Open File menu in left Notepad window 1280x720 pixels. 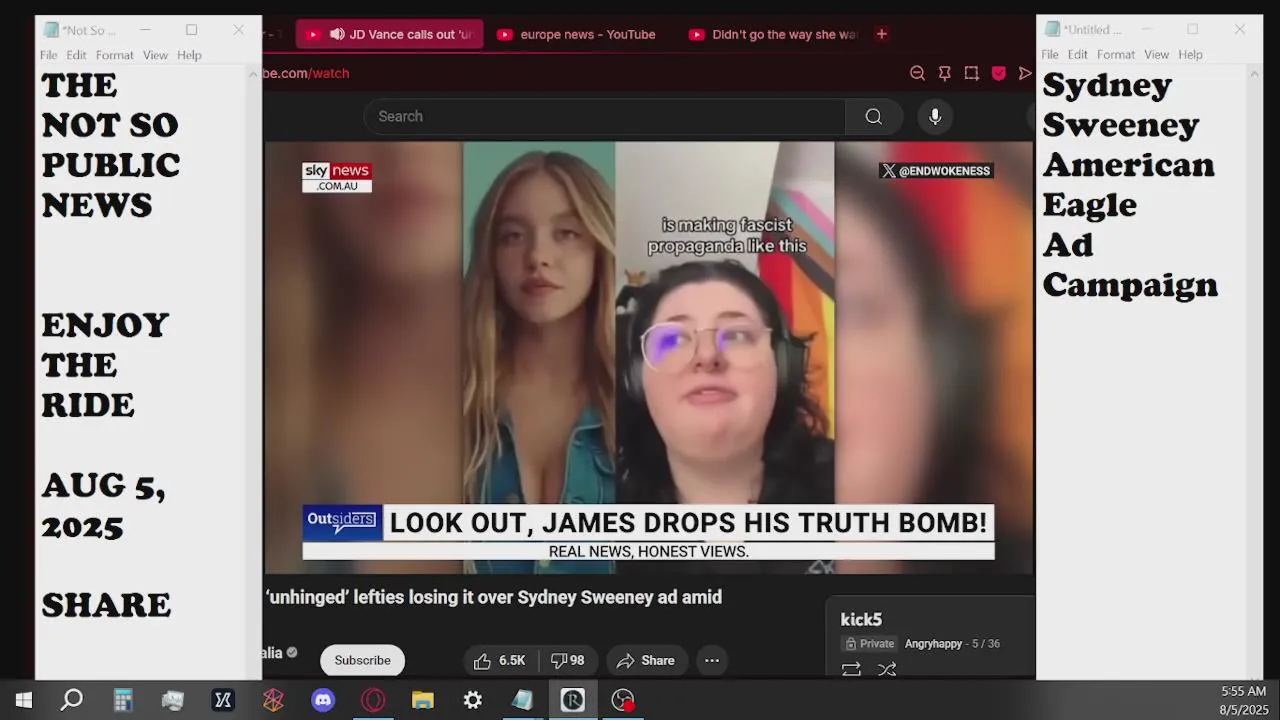[48, 55]
